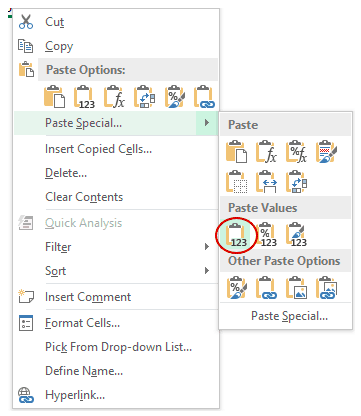Screen dimensions: 361x416
Task: Expand the Sort submenu arrow
Action: (x=207, y=270)
